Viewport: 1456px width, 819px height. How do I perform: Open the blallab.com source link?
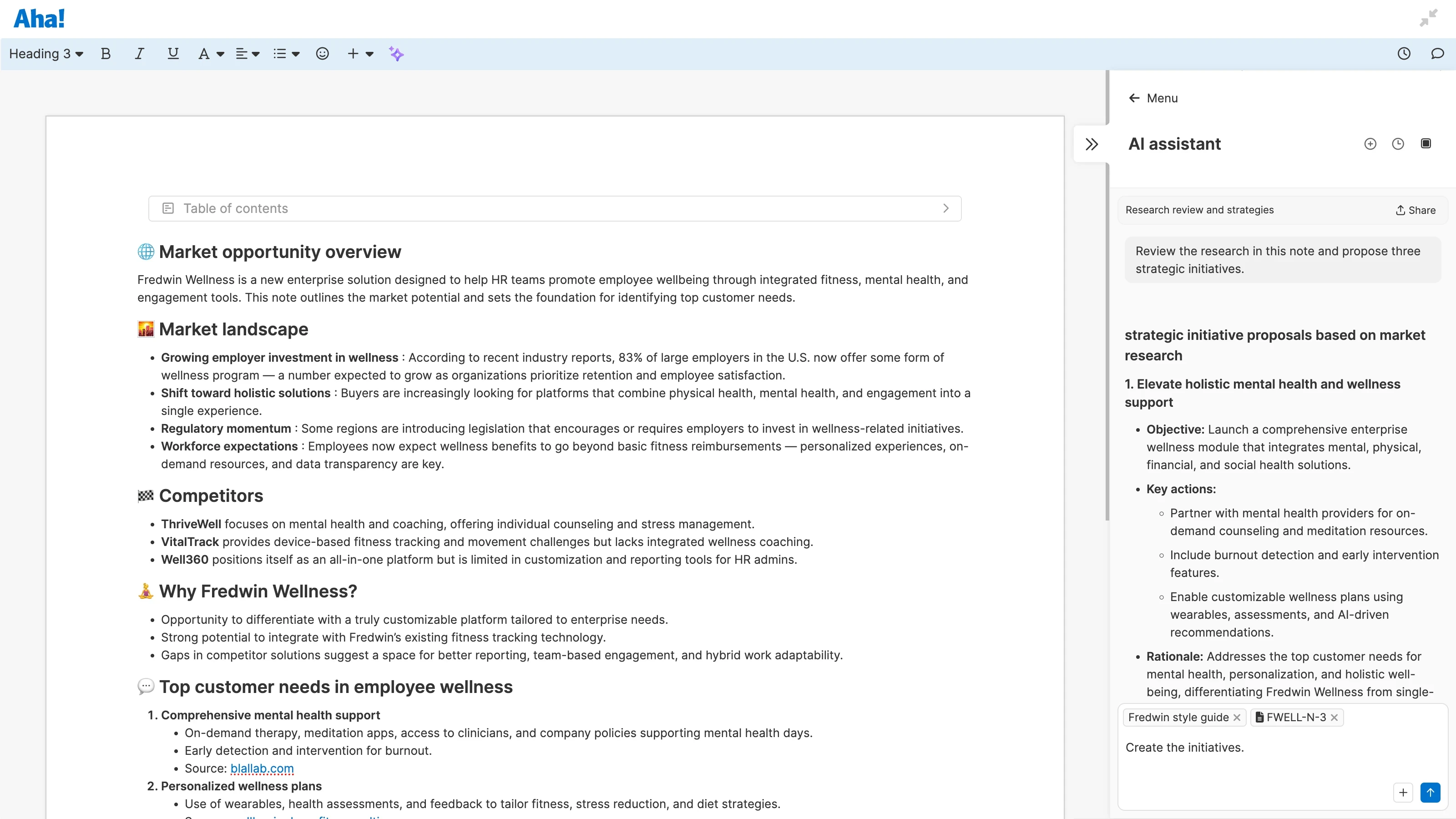click(262, 768)
